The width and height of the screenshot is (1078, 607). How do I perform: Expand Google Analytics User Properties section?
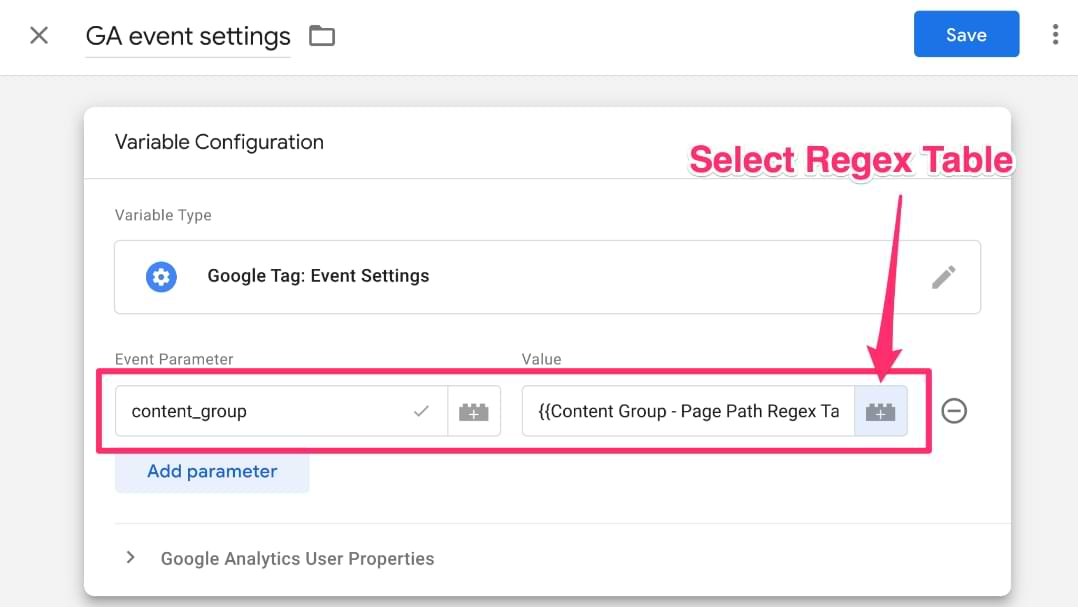131,558
